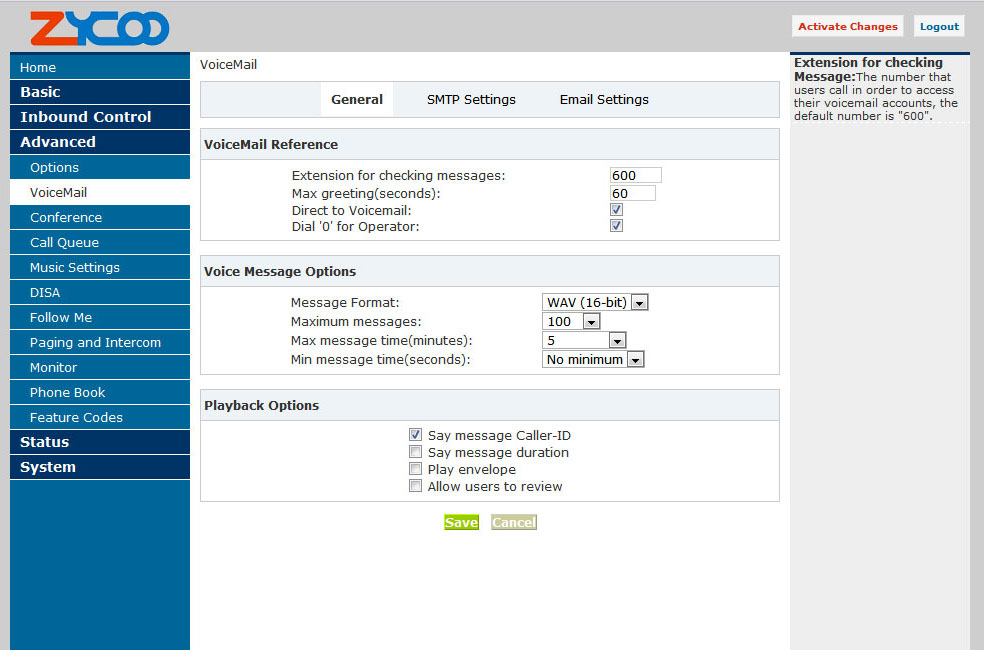Click the Cancel button
984x650 pixels.
pos(514,523)
